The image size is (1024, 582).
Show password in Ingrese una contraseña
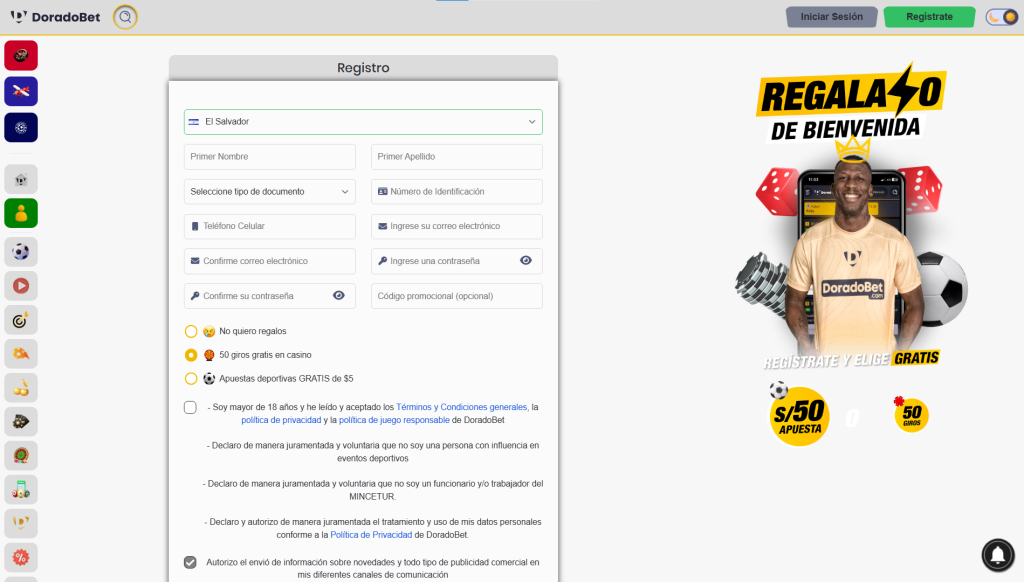pos(526,261)
